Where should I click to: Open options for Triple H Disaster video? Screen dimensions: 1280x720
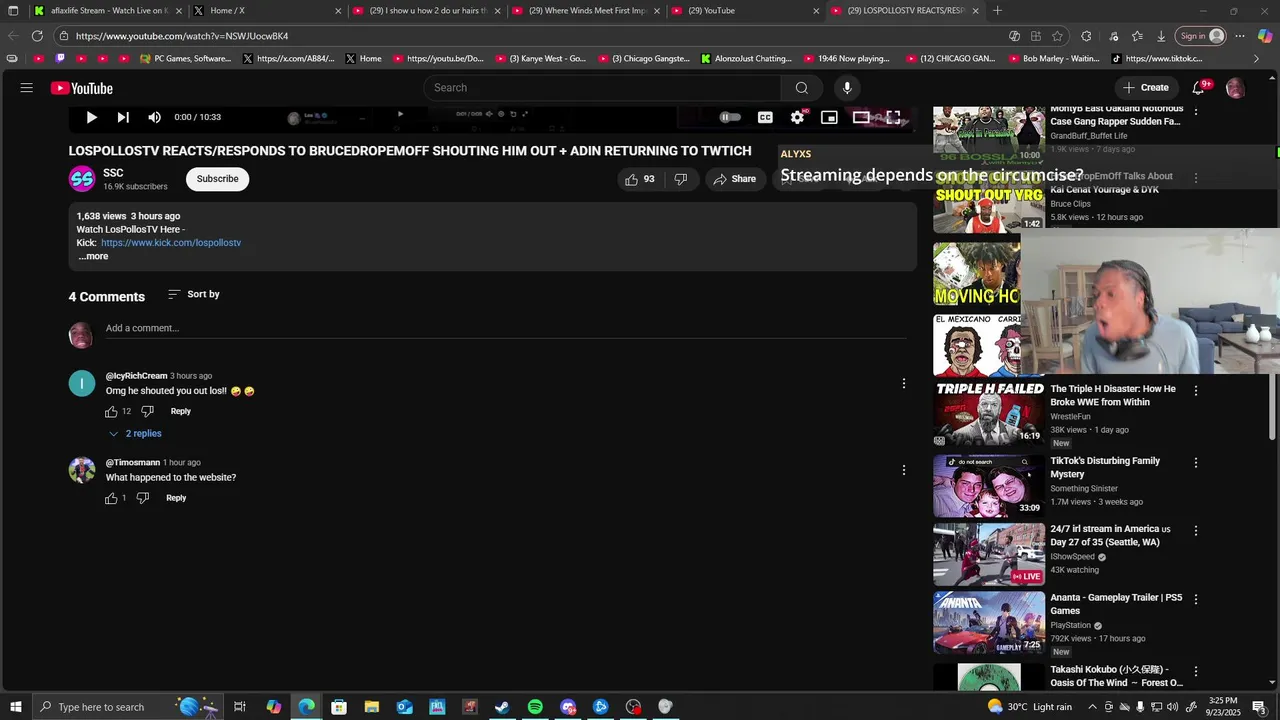[x=1196, y=391]
